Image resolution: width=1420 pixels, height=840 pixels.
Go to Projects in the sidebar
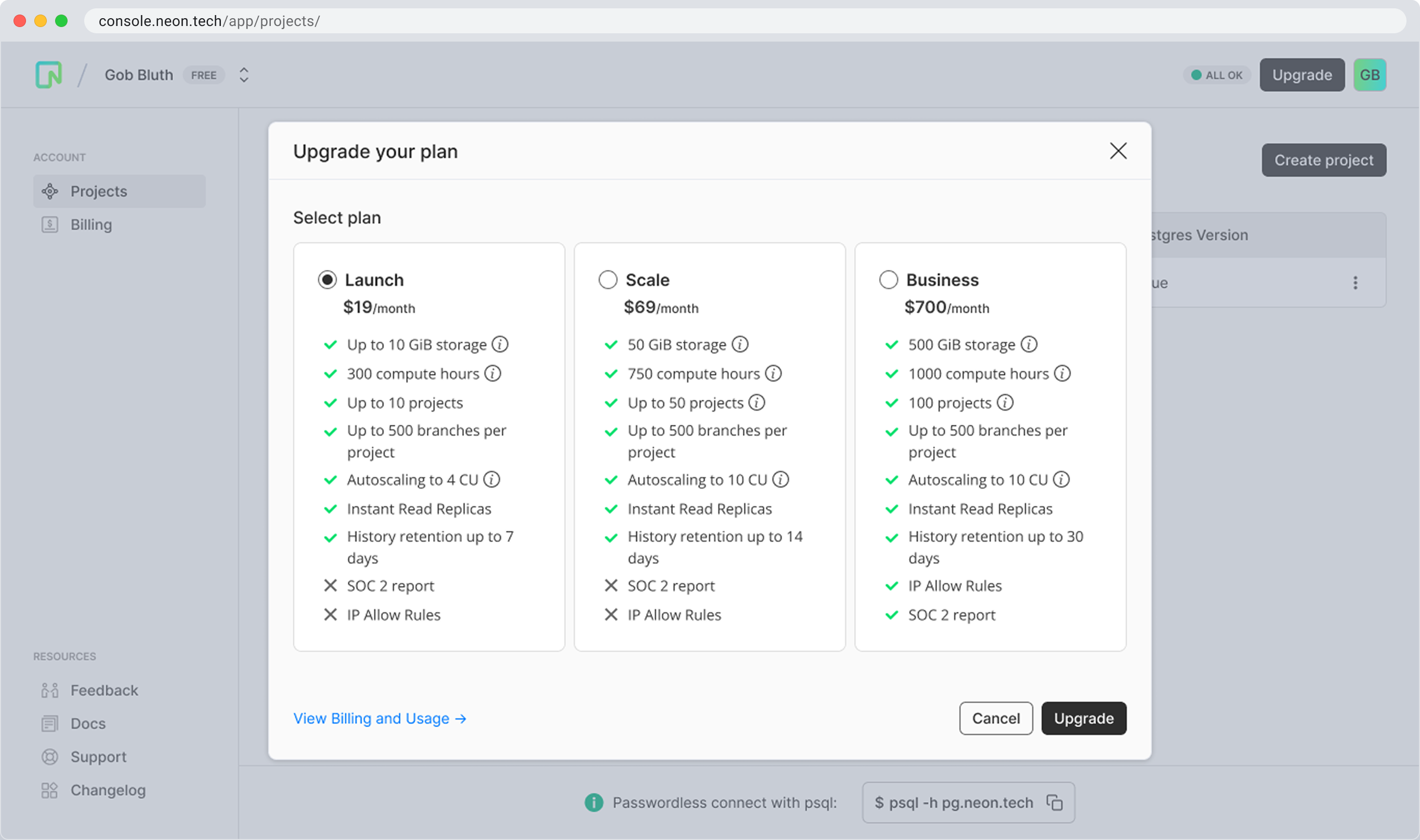[x=98, y=191]
